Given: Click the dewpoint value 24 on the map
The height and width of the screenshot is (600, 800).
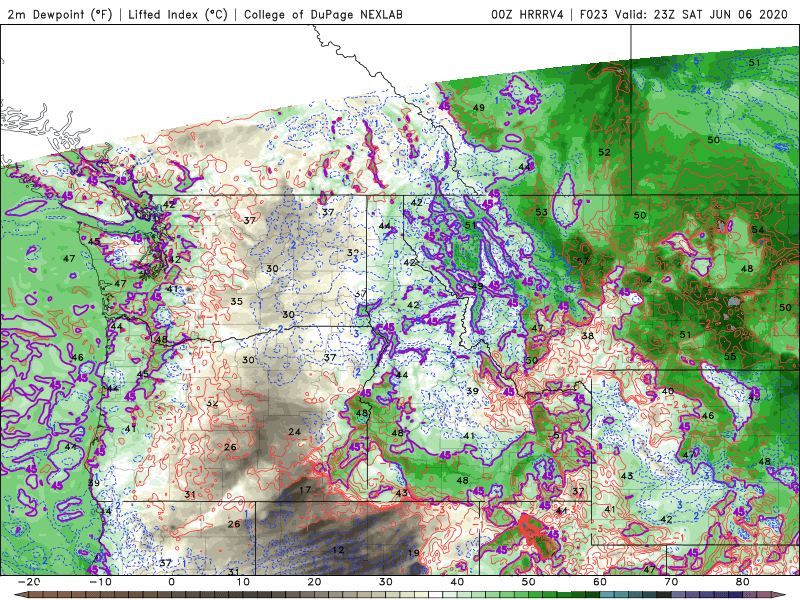Looking at the screenshot, I should (x=294, y=432).
